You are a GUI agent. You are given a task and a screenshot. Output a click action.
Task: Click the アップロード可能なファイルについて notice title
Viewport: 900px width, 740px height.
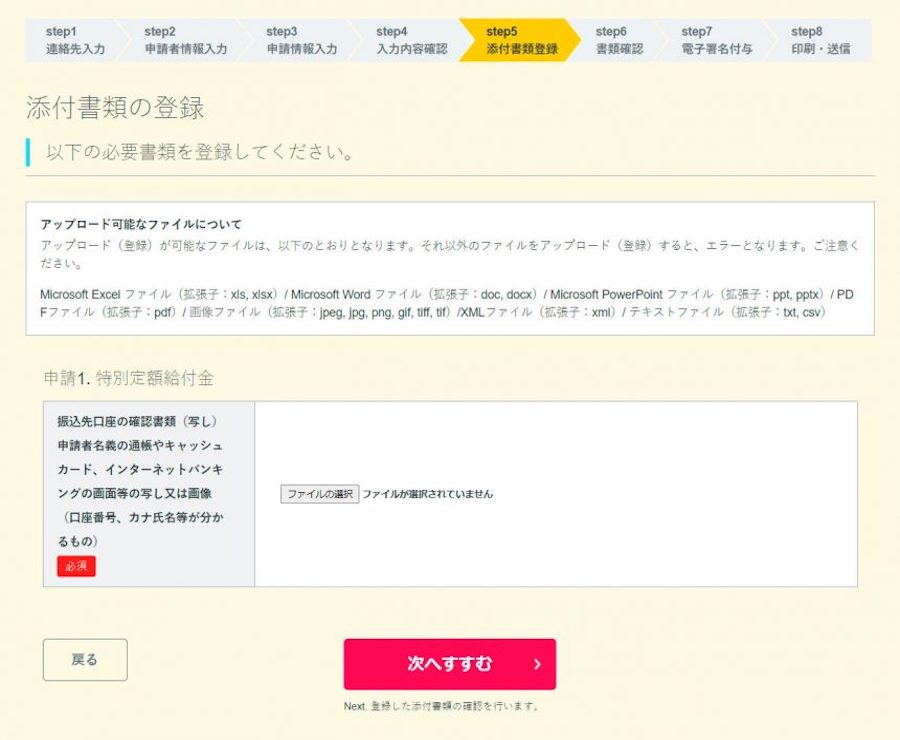tap(141, 224)
